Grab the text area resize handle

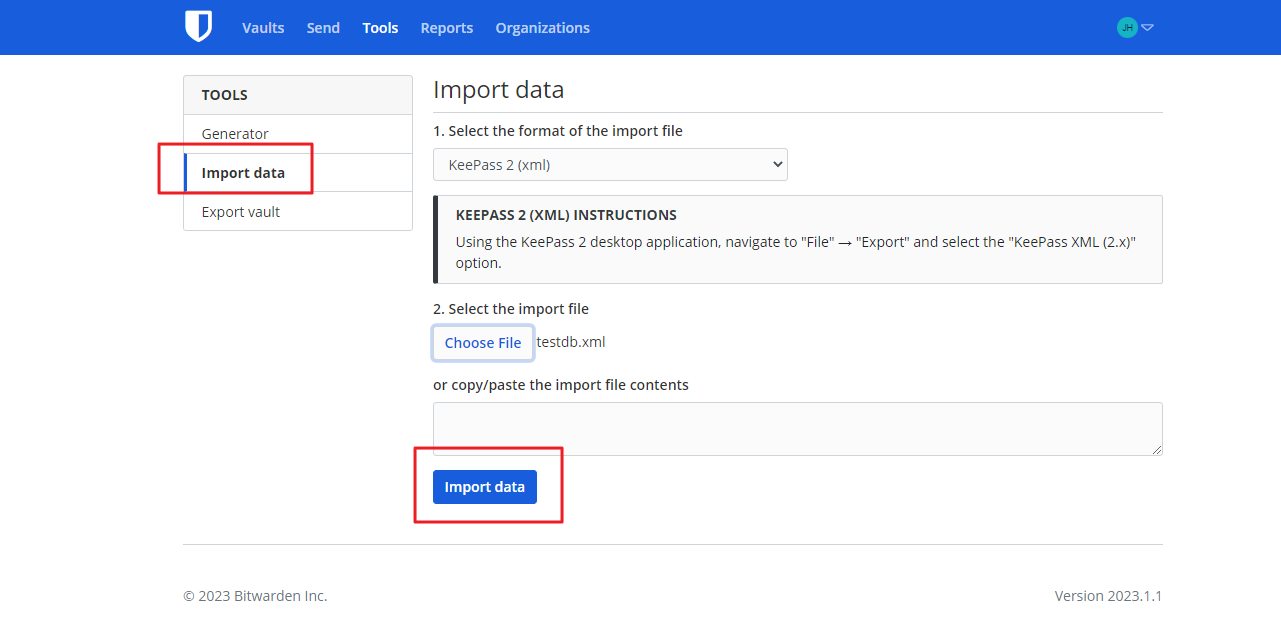tap(1157, 450)
